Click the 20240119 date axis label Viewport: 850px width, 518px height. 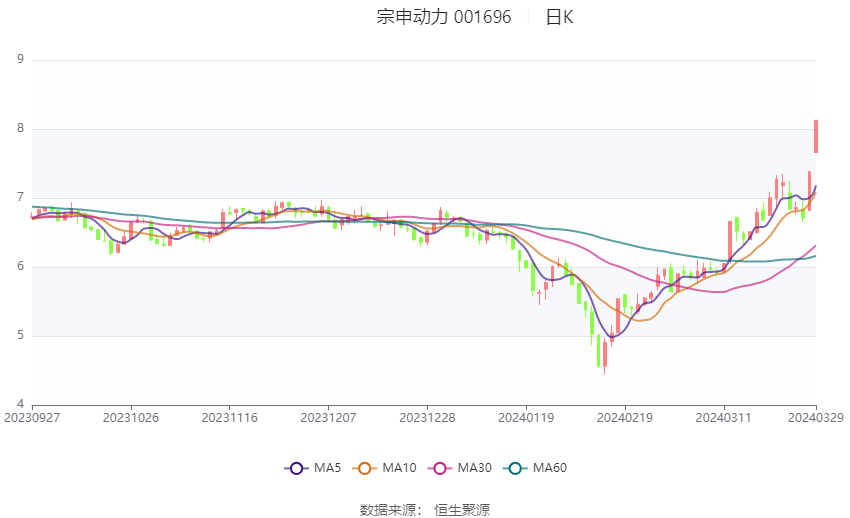pyautogui.click(x=526, y=418)
